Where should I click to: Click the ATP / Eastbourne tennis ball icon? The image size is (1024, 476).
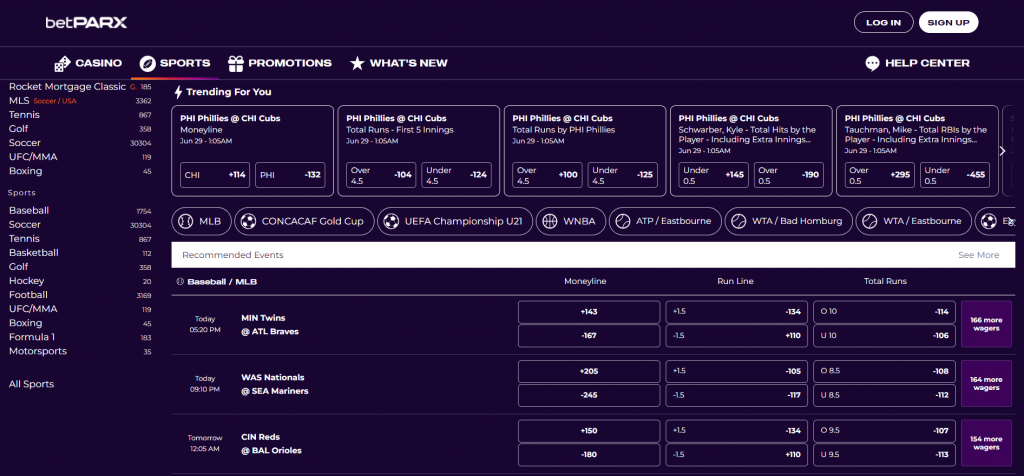[x=622, y=221]
